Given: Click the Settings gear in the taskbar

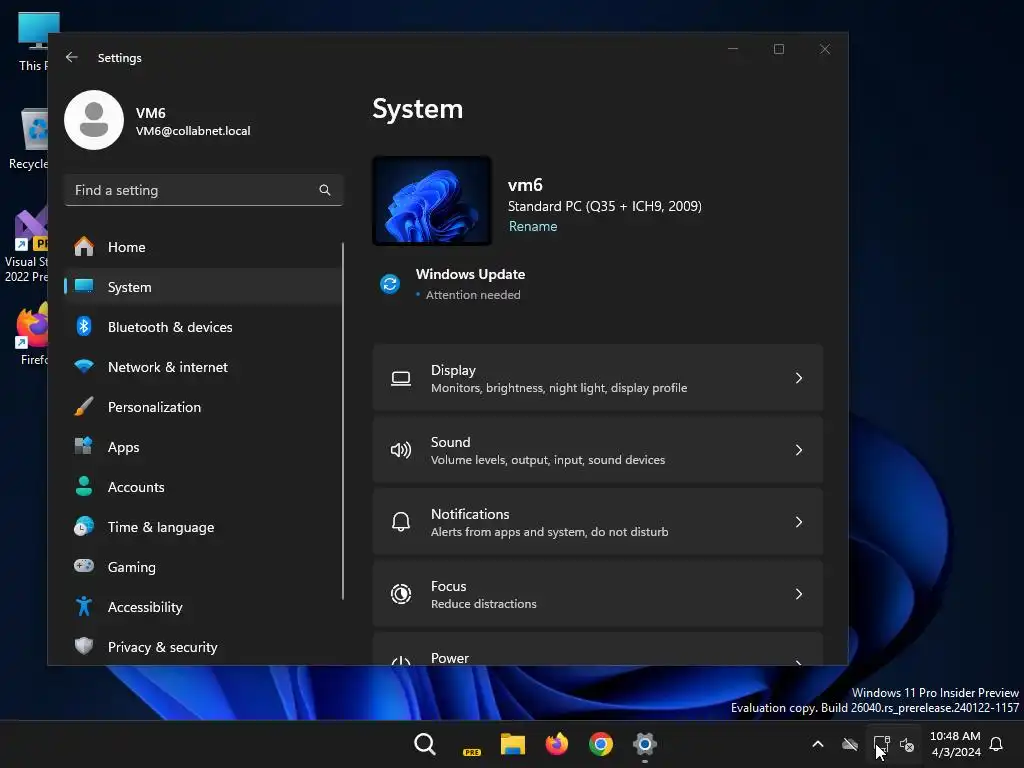Looking at the screenshot, I should pyautogui.click(x=645, y=744).
